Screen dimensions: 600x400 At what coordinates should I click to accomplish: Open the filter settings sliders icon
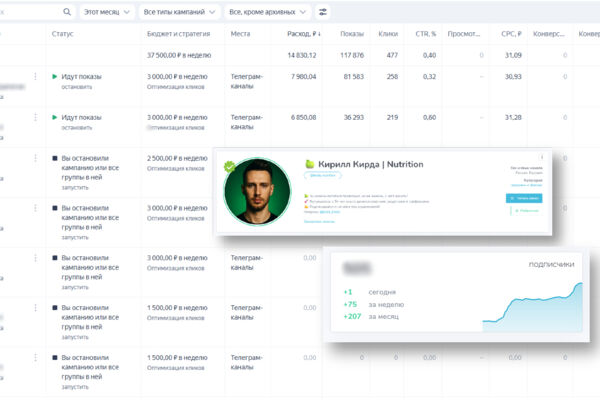323,12
